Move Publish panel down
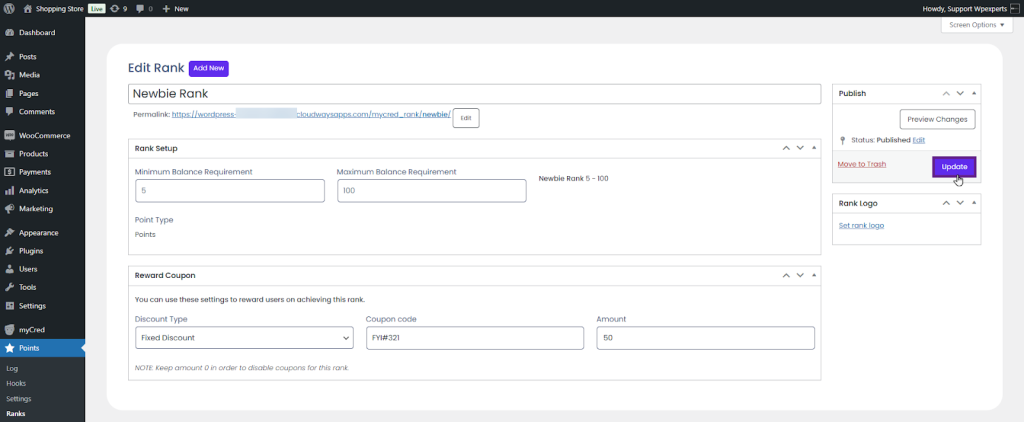This screenshot has width=1024, height=422. [959, 93]
